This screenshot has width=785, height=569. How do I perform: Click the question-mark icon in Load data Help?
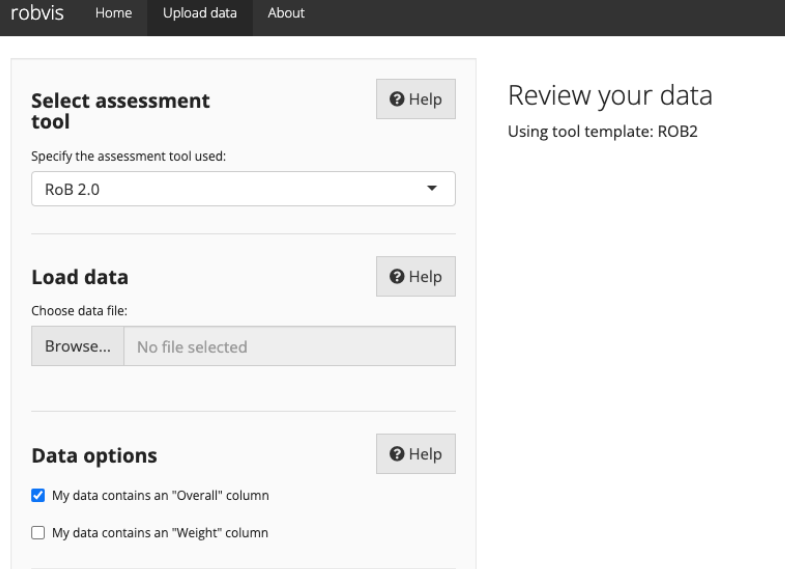tap(397, 276)
